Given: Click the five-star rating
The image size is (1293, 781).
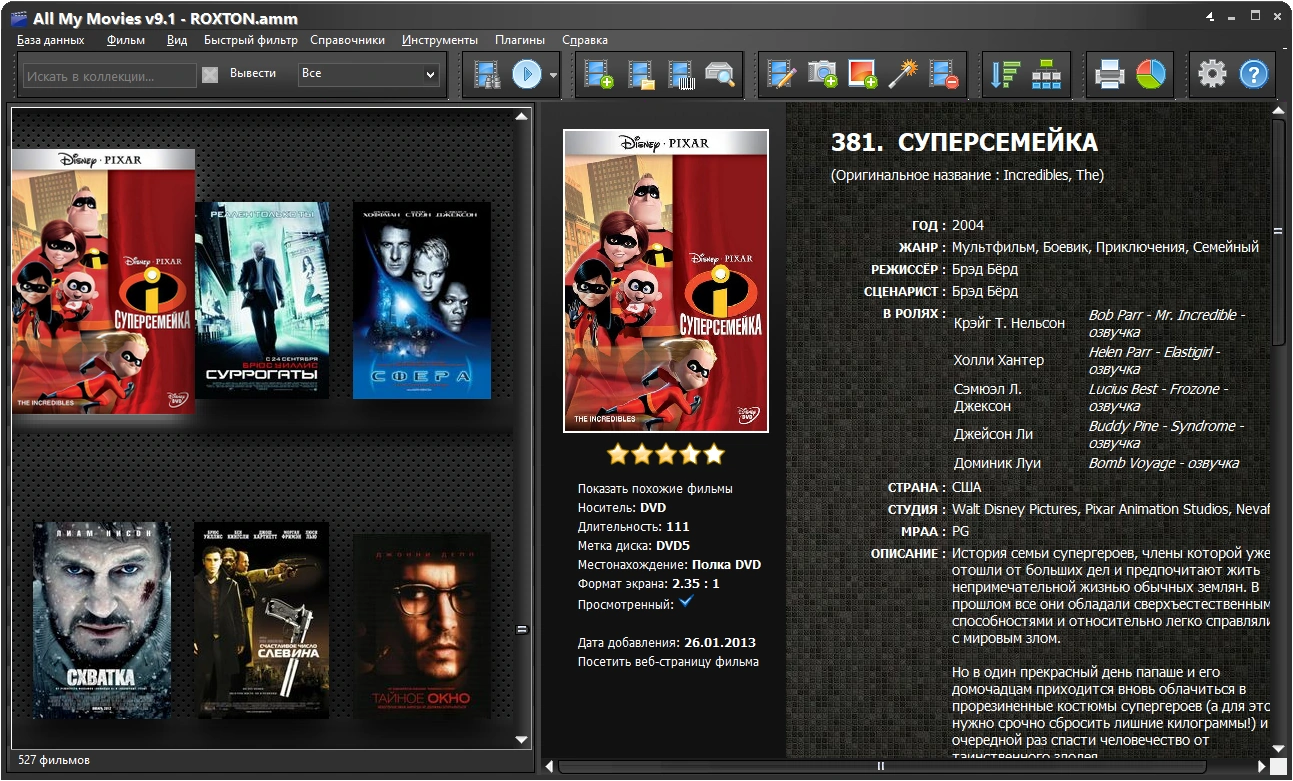Looking at the screenshot, I should coord(666,455).
